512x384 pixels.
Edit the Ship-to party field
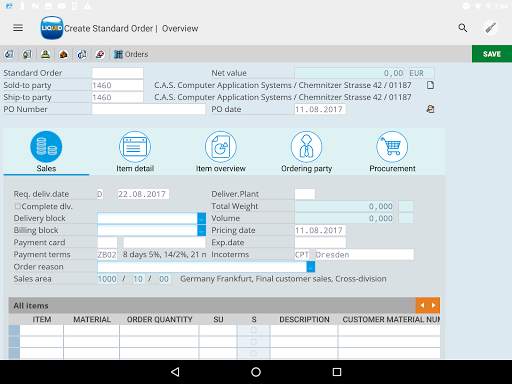click(117, 97)
